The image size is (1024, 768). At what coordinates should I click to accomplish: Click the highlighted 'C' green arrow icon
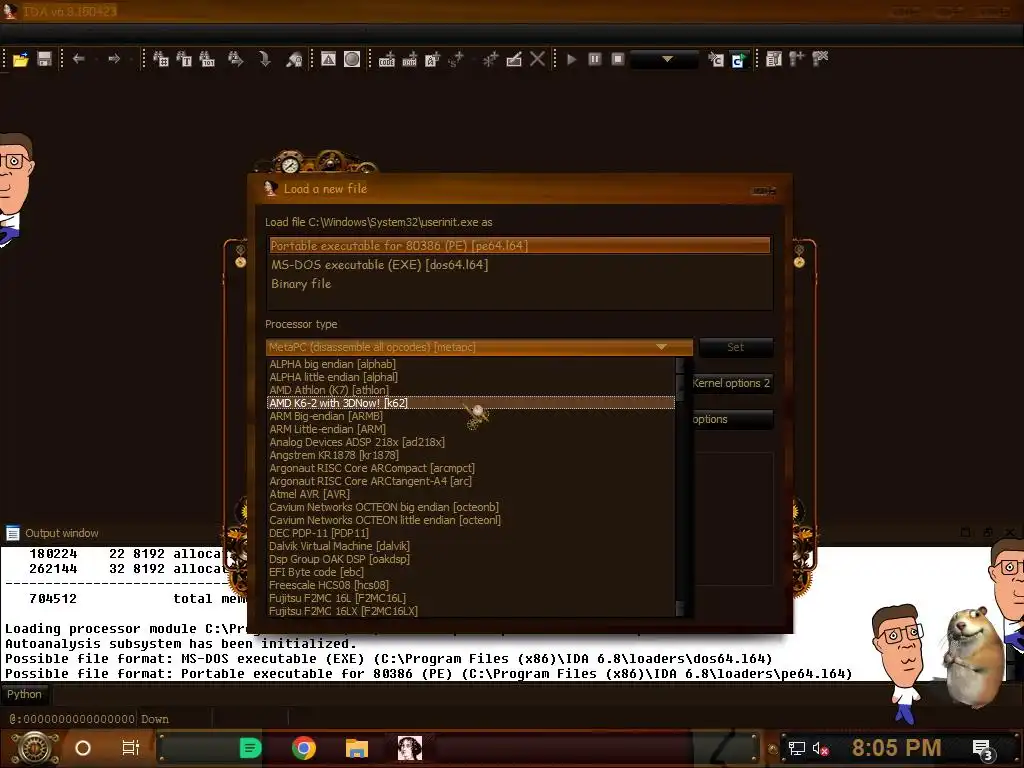(739, 60)
